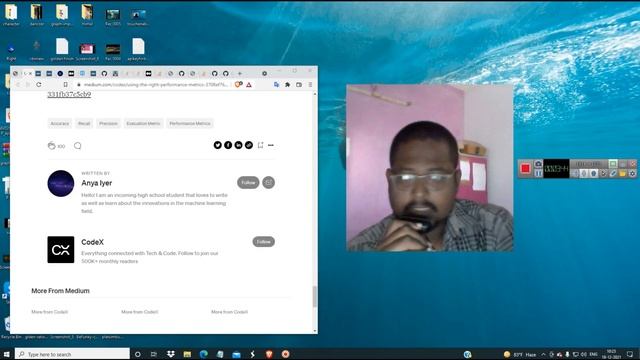Select the recorder drawing pen tool

coord(613,173)
